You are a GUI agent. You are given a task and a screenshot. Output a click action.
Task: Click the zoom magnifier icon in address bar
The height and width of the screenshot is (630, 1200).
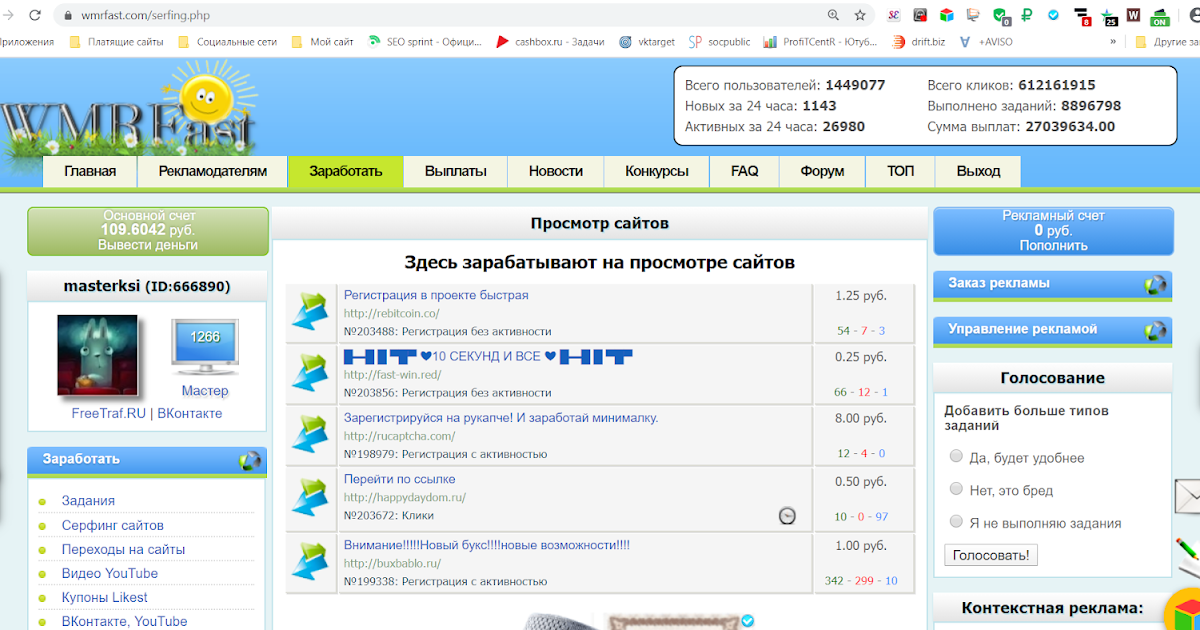tap(833, 15)
